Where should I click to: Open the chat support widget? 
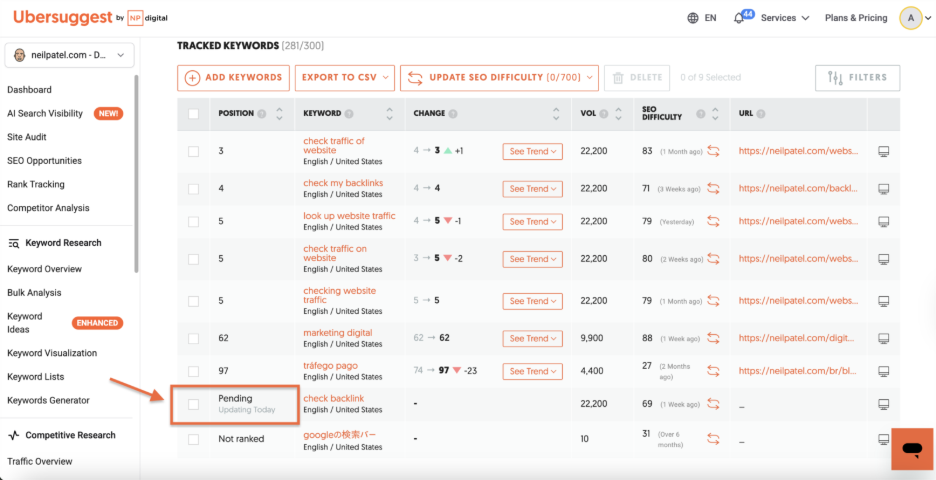click(x=912, y=448)
